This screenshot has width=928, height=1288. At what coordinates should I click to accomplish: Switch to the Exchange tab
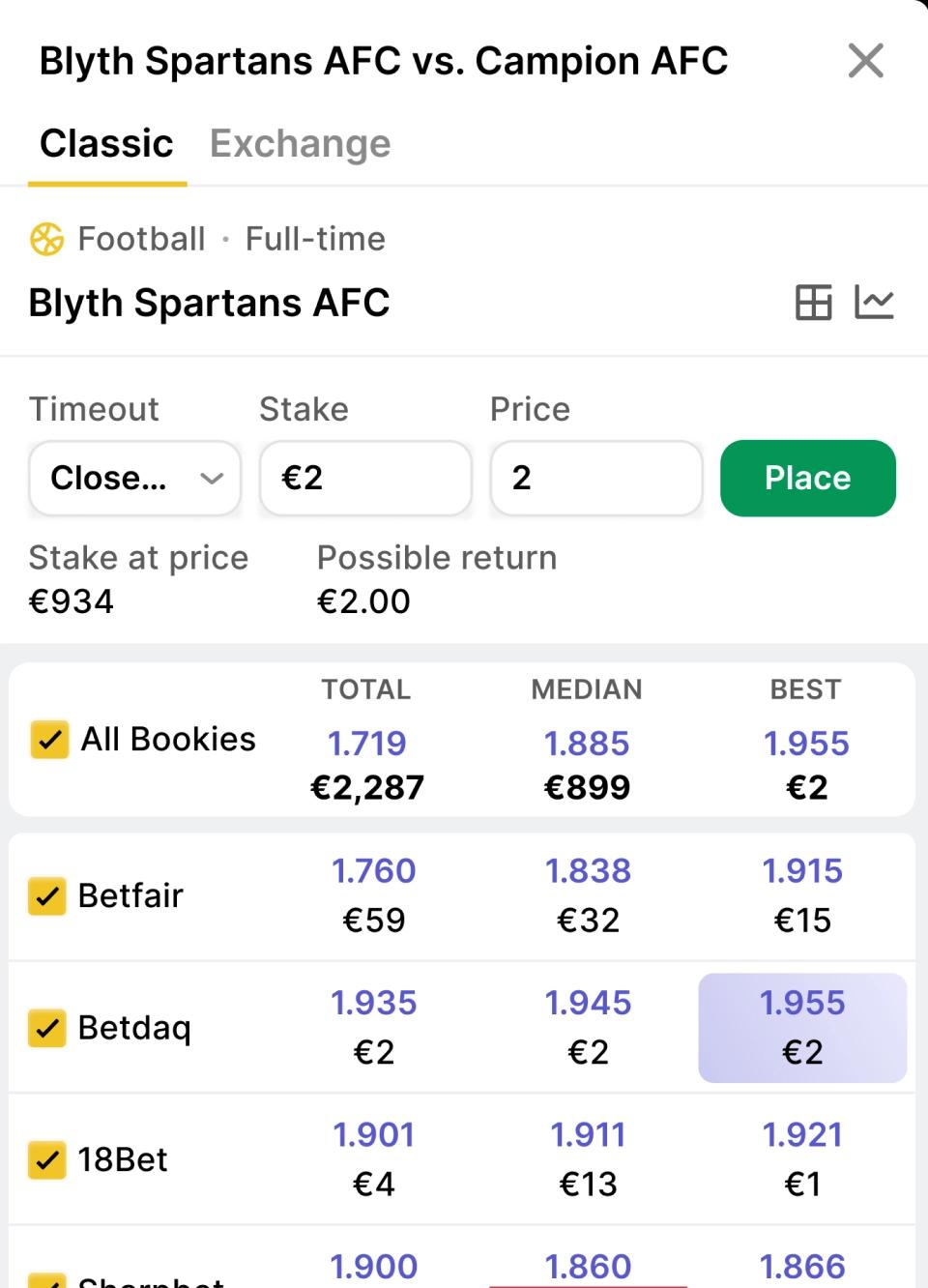click(x=300, y=144)
